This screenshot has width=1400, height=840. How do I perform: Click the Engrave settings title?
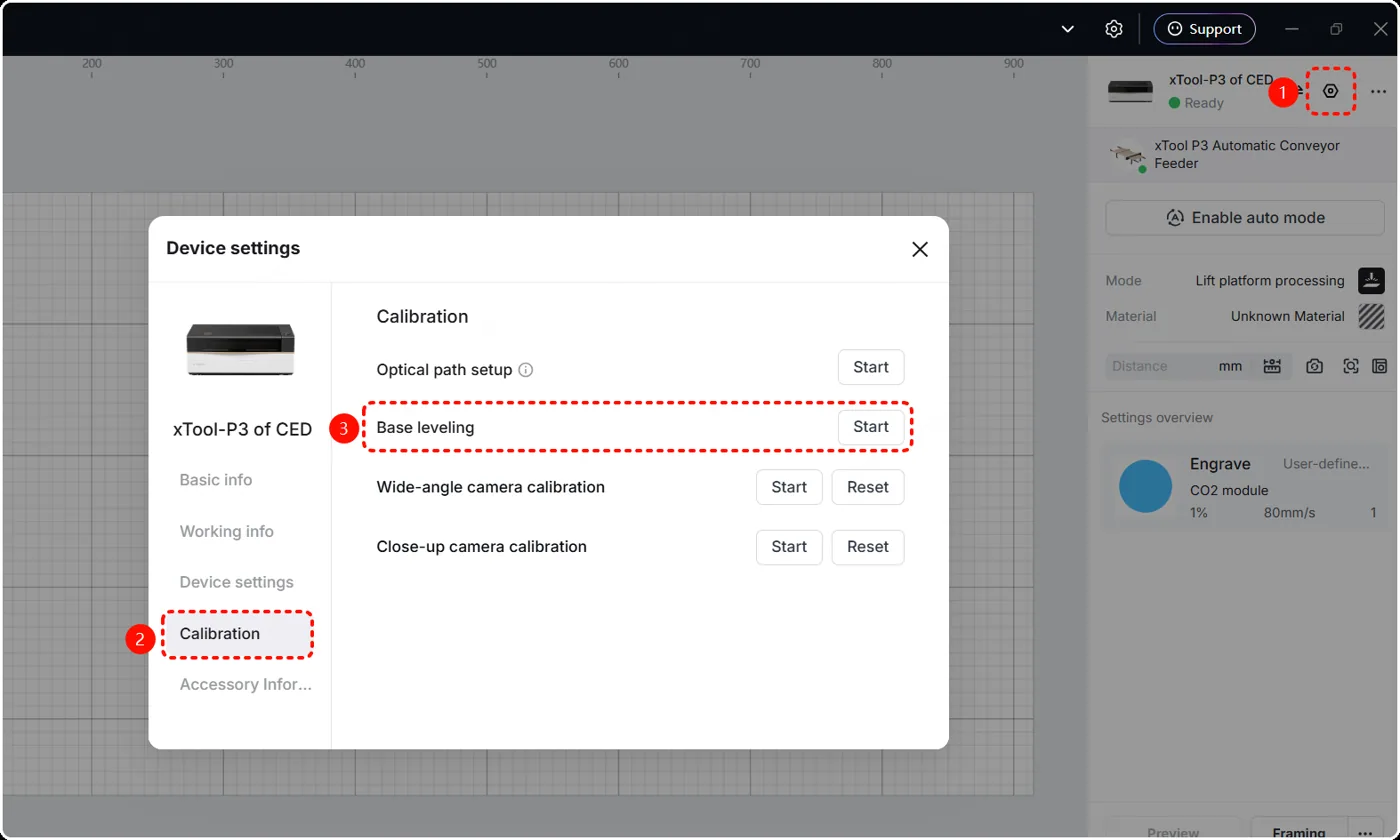point(1220,464)
